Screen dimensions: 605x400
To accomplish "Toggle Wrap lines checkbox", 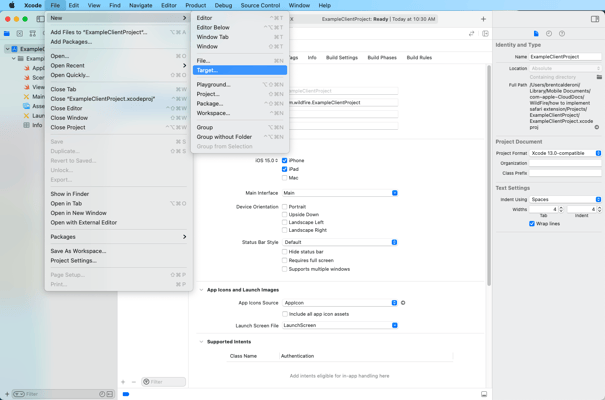I will 532,224.
